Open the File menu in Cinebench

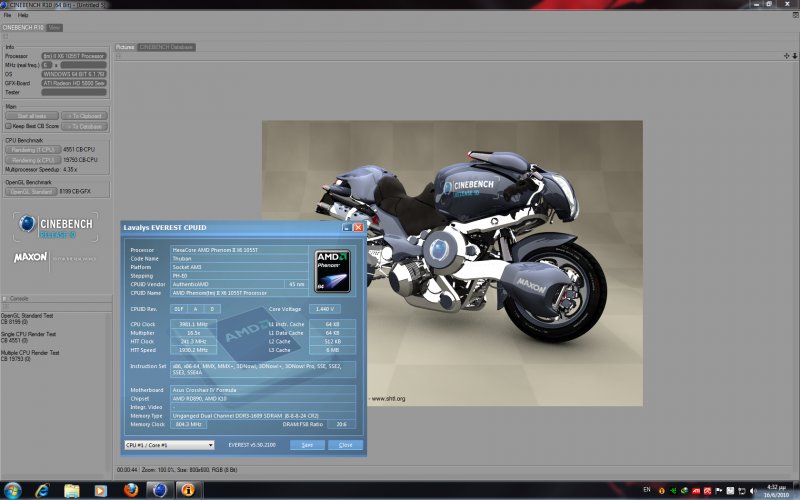(x=7, y=15)
